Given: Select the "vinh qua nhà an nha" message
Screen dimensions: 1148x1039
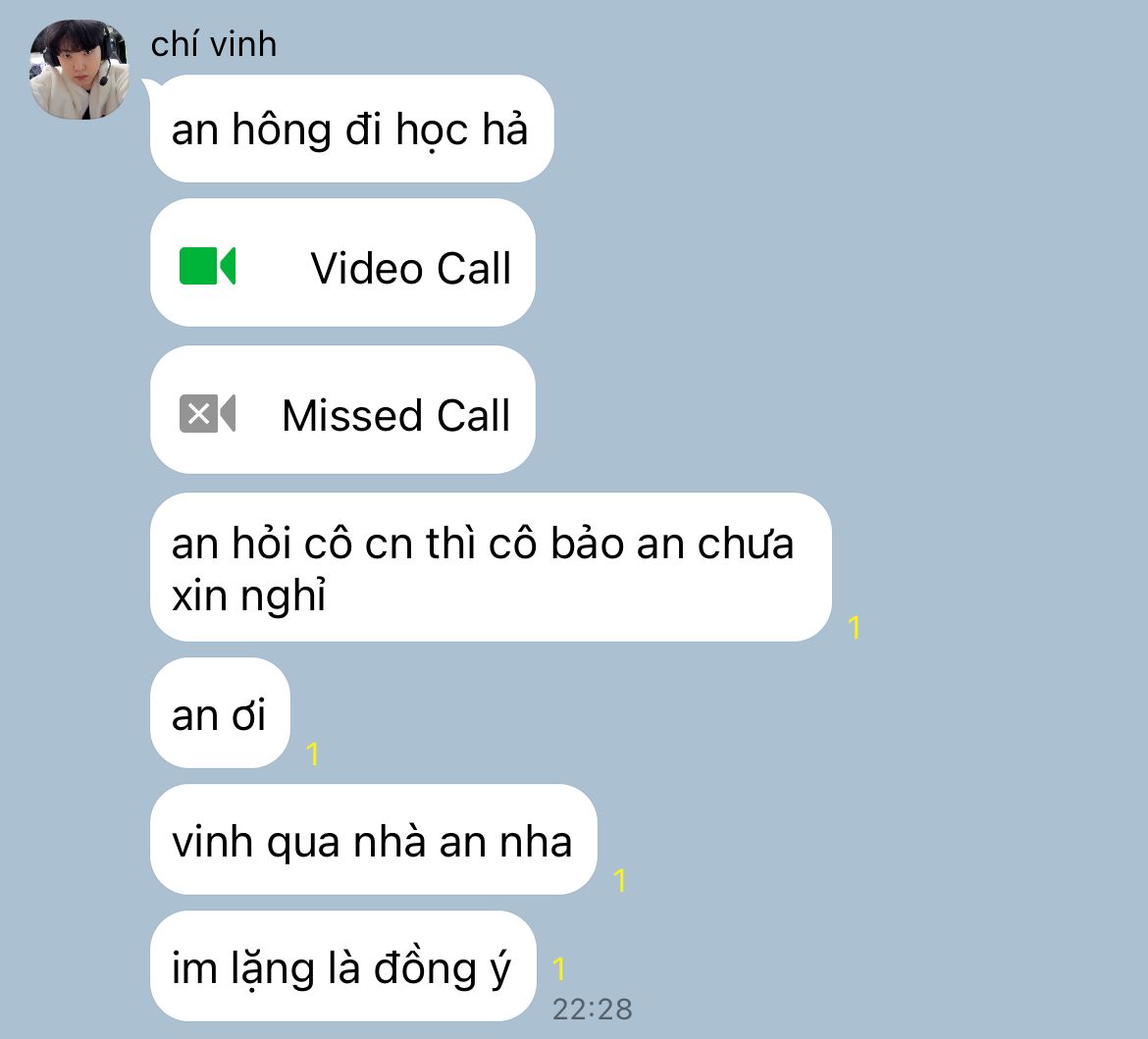Looking at the screenshot, I should [x=374, y=840].
